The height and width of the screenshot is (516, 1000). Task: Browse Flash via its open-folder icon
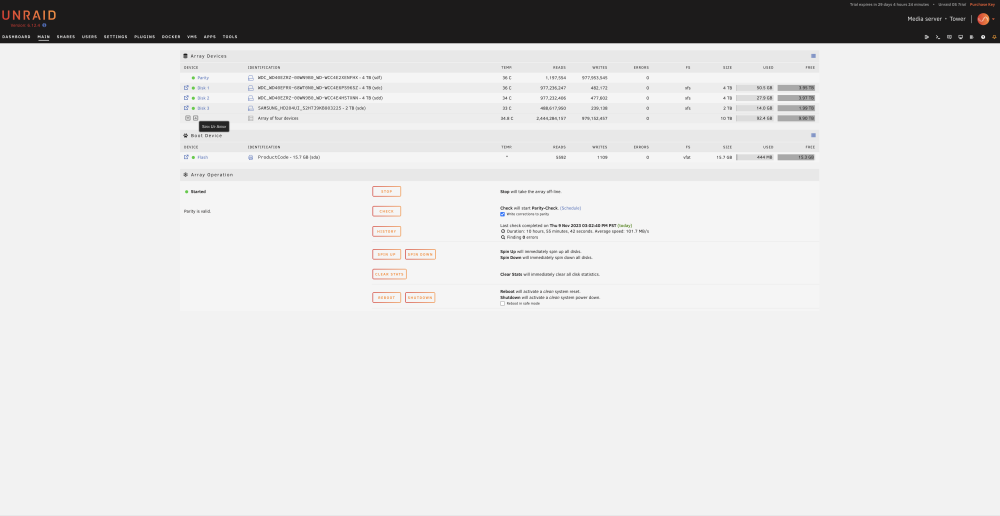pyautogui.click(x=186, y=157)
